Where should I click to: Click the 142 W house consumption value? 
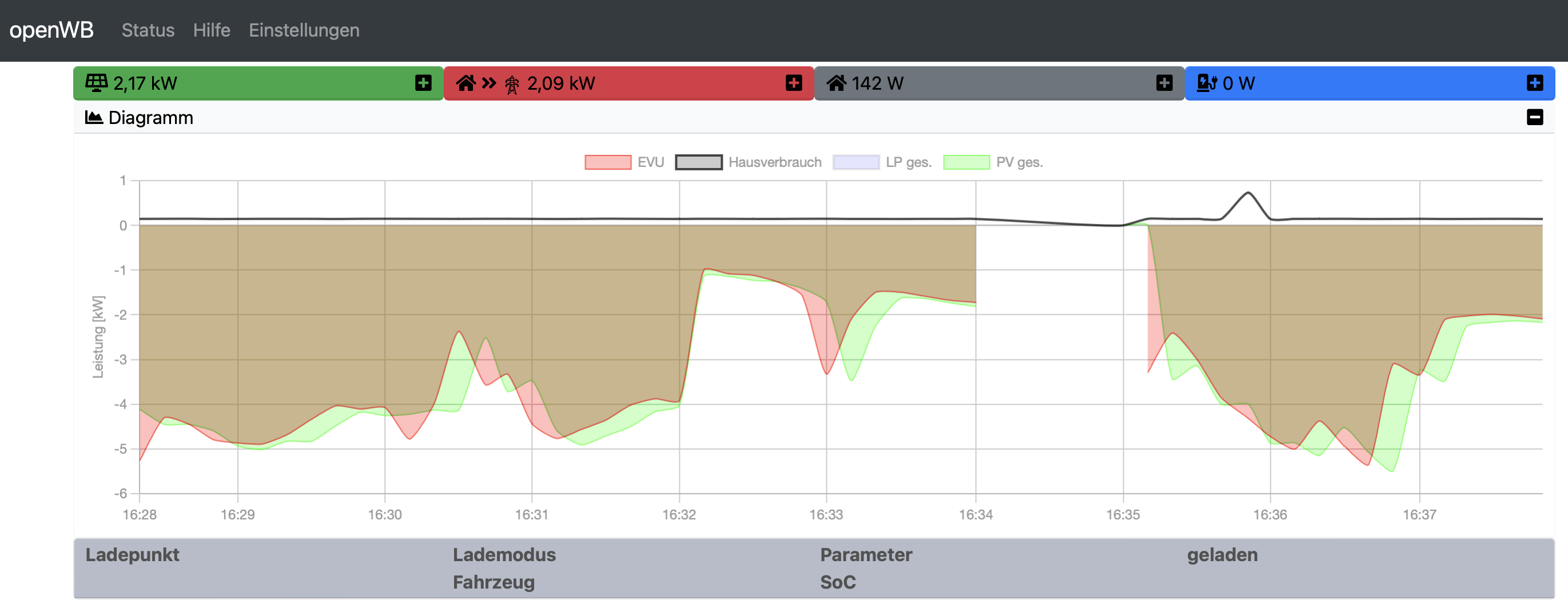point(878,83)
